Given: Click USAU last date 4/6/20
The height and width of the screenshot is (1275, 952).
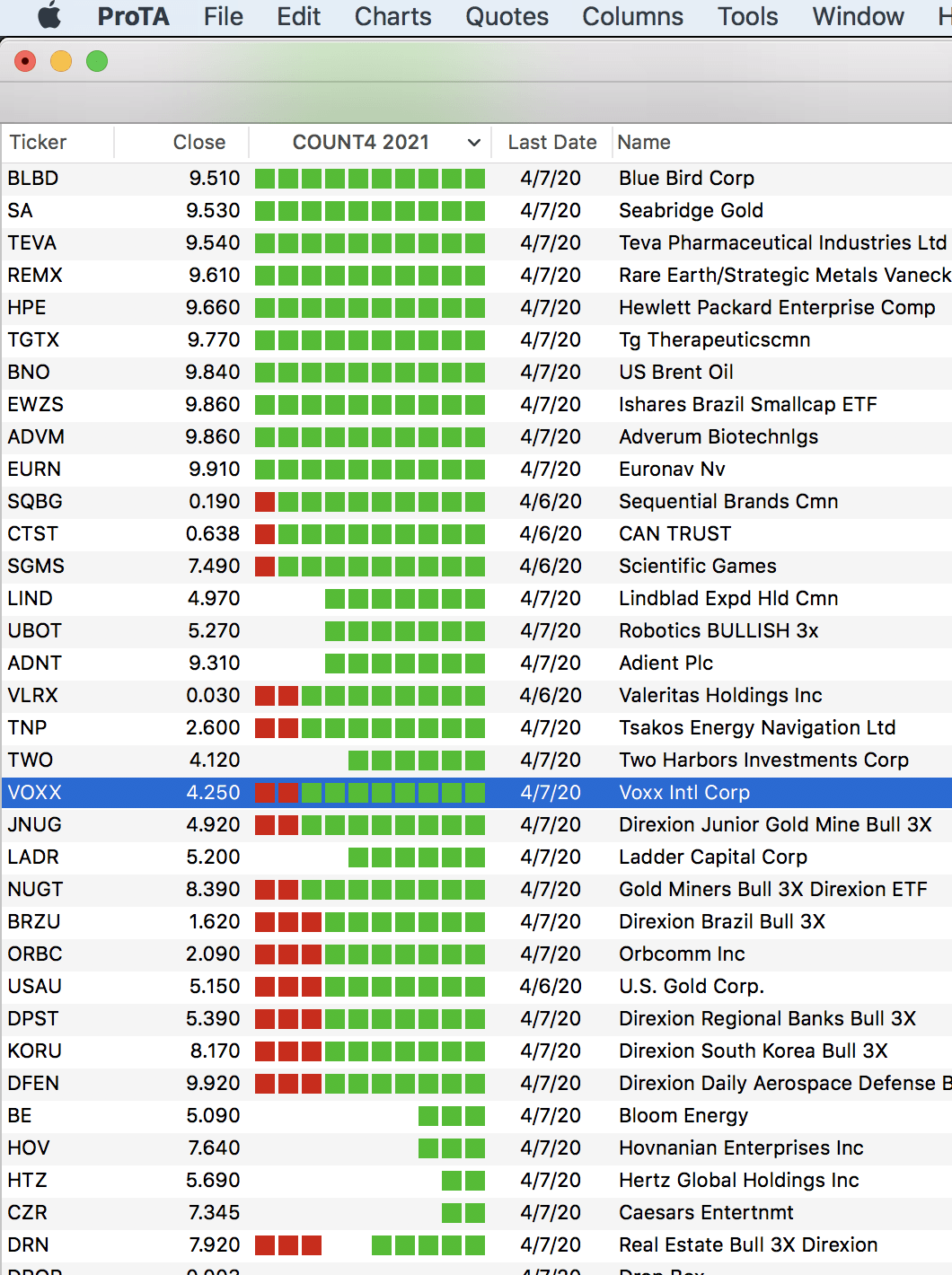Looking at the screenshot, I should click(x=551, y=987).
